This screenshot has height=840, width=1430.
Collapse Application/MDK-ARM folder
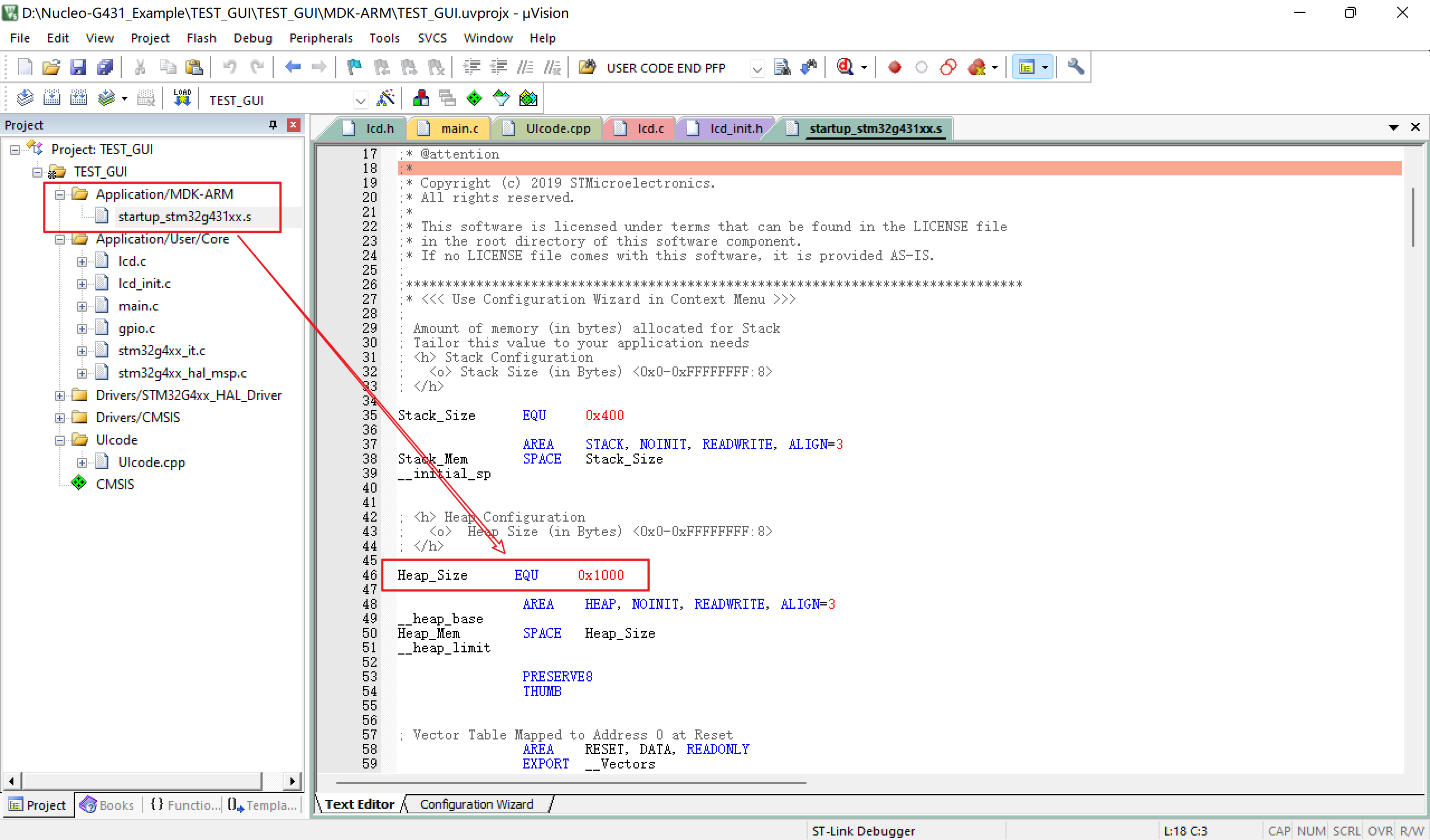[60, 195]
